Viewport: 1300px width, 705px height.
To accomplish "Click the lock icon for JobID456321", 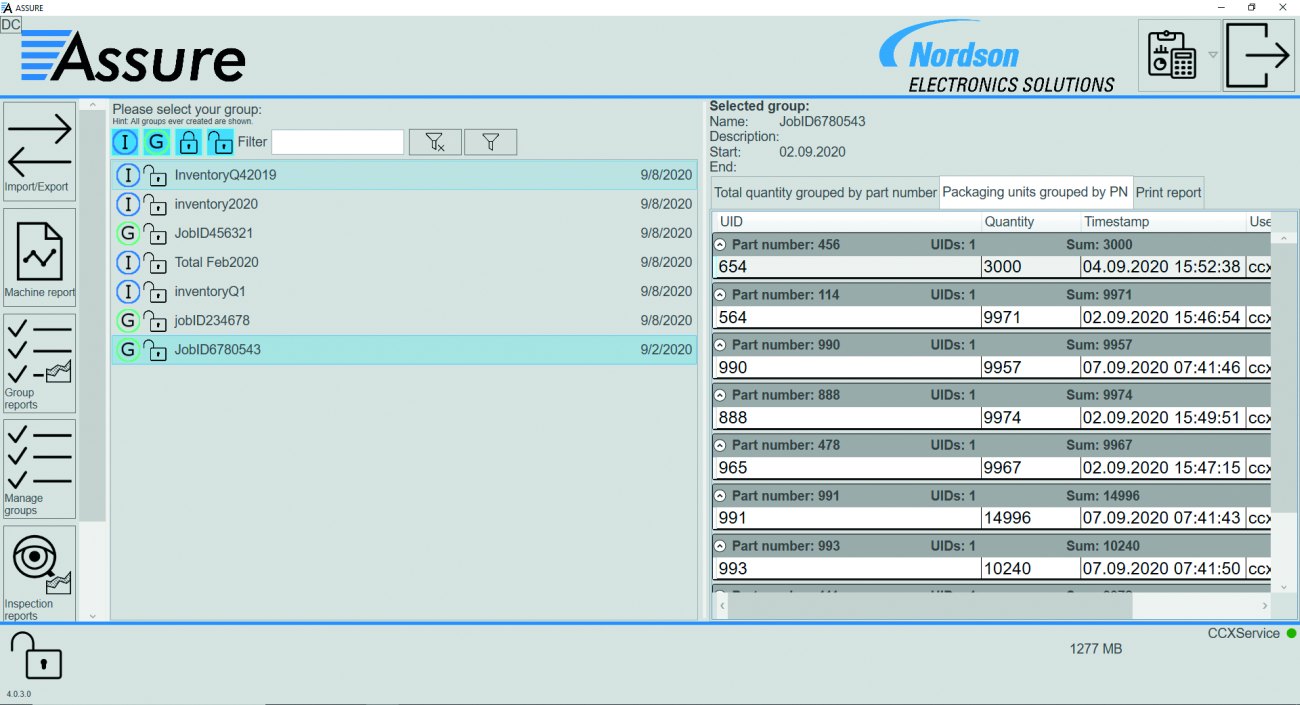I will (155, 234).
